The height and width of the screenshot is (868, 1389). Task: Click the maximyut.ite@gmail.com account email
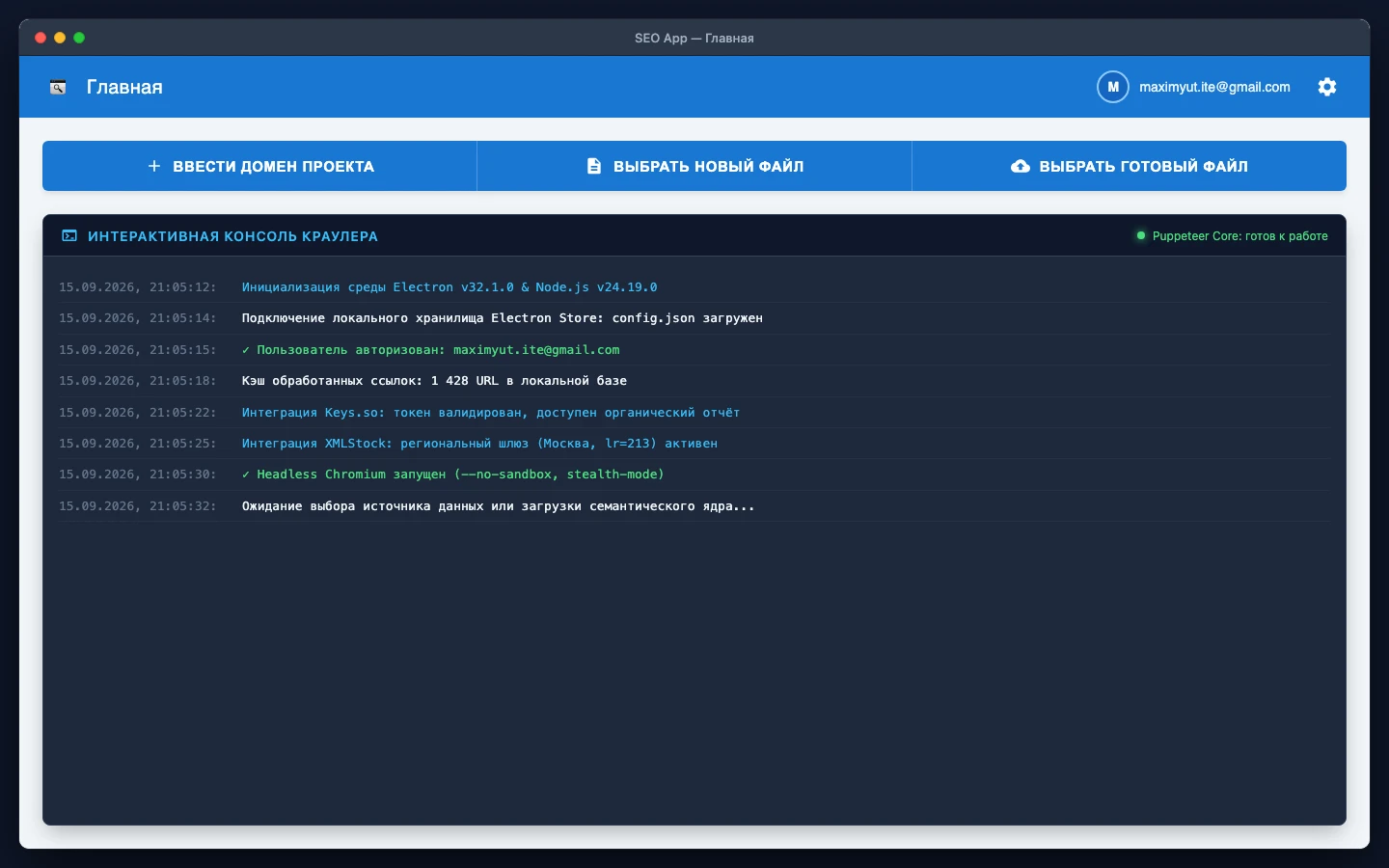[1214, 87]
